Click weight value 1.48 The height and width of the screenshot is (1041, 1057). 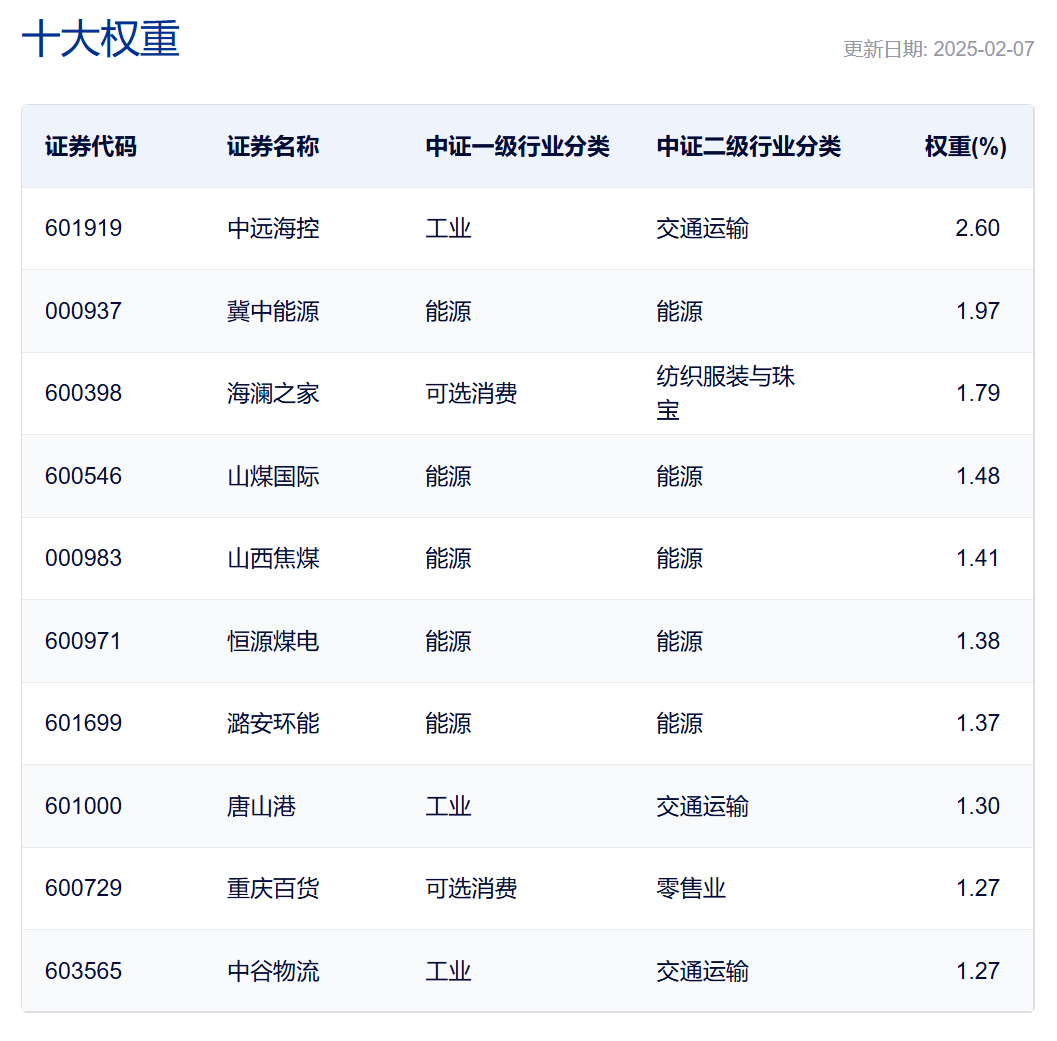coord(977,476)
